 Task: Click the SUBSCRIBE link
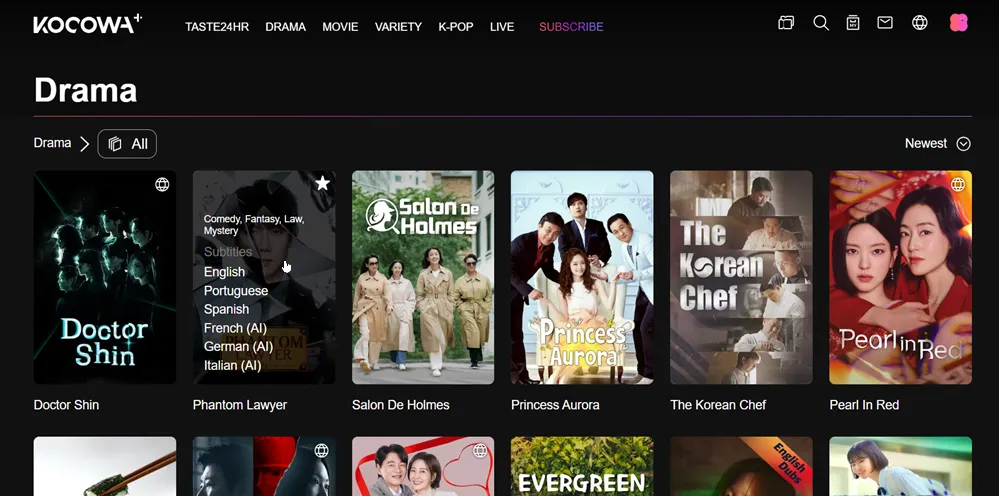[571, 27]
